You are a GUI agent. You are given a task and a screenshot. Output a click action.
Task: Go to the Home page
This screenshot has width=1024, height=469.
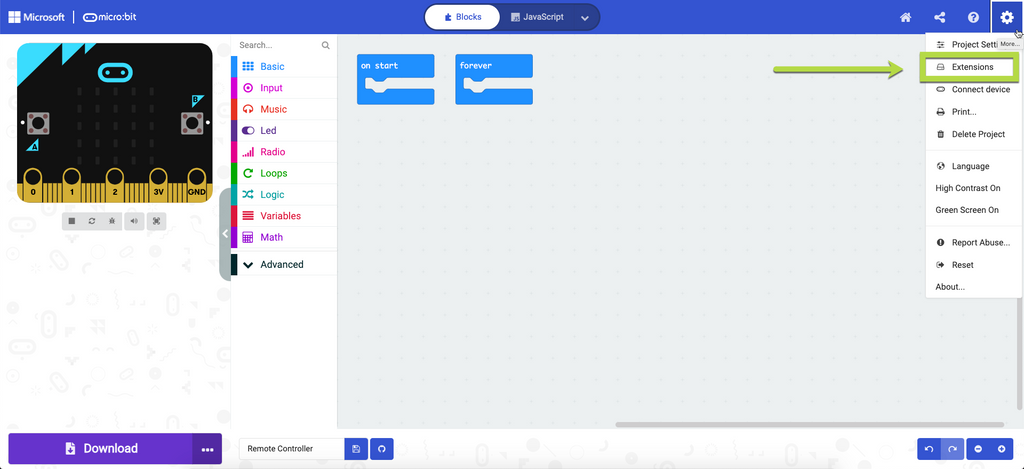(905, 17)
